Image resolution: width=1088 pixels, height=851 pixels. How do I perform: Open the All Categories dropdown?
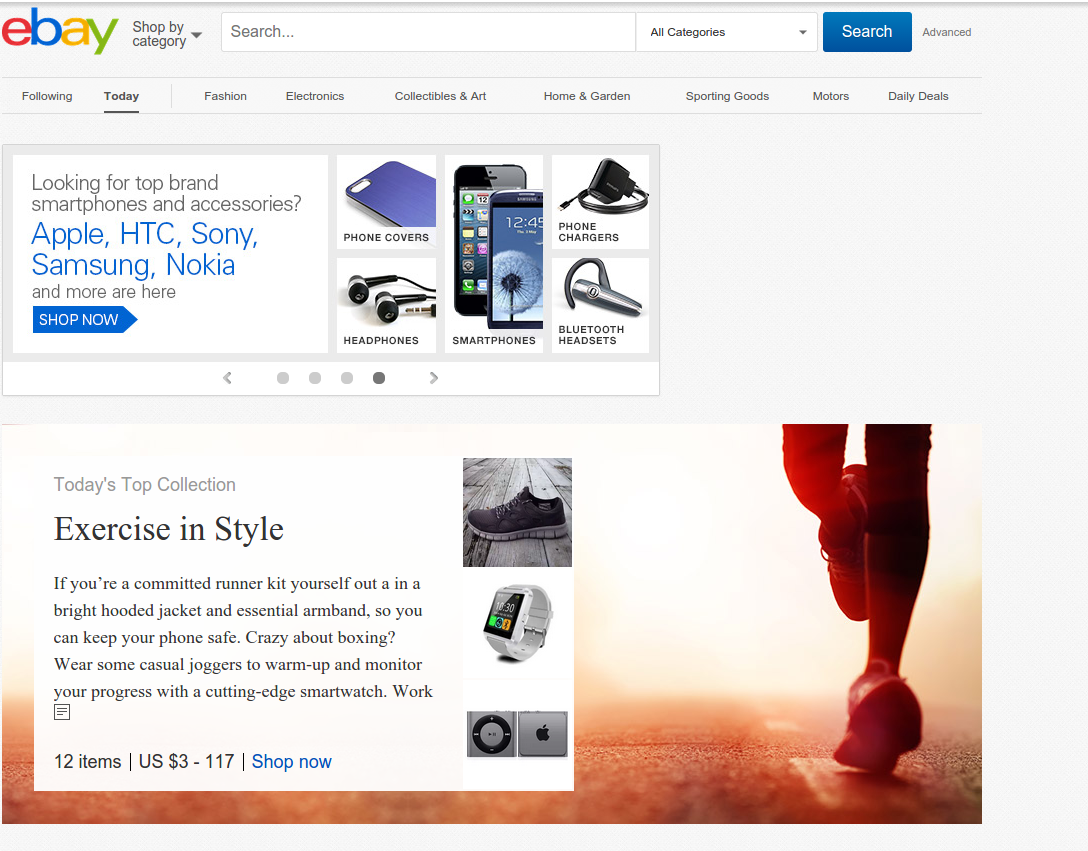pyautogui.click(x=726, y=32)
